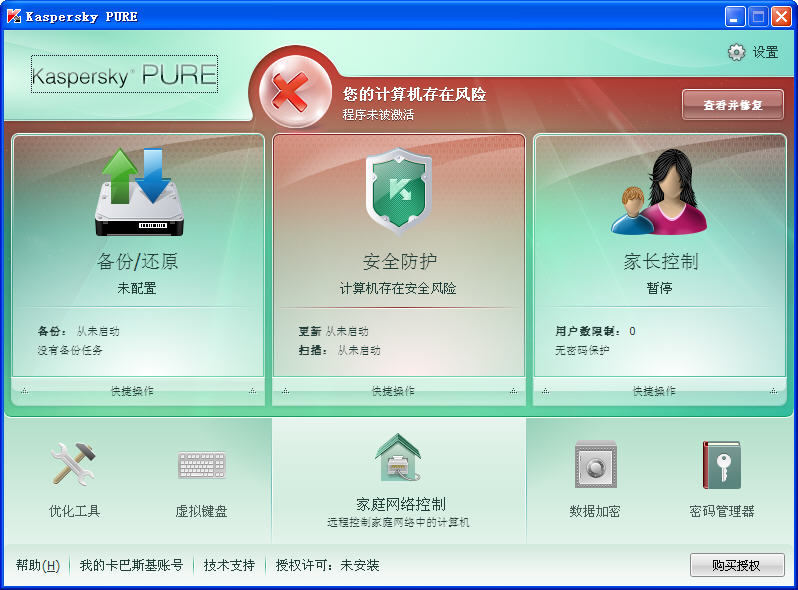Open the 帮助(H) menu link

point(38,565)
